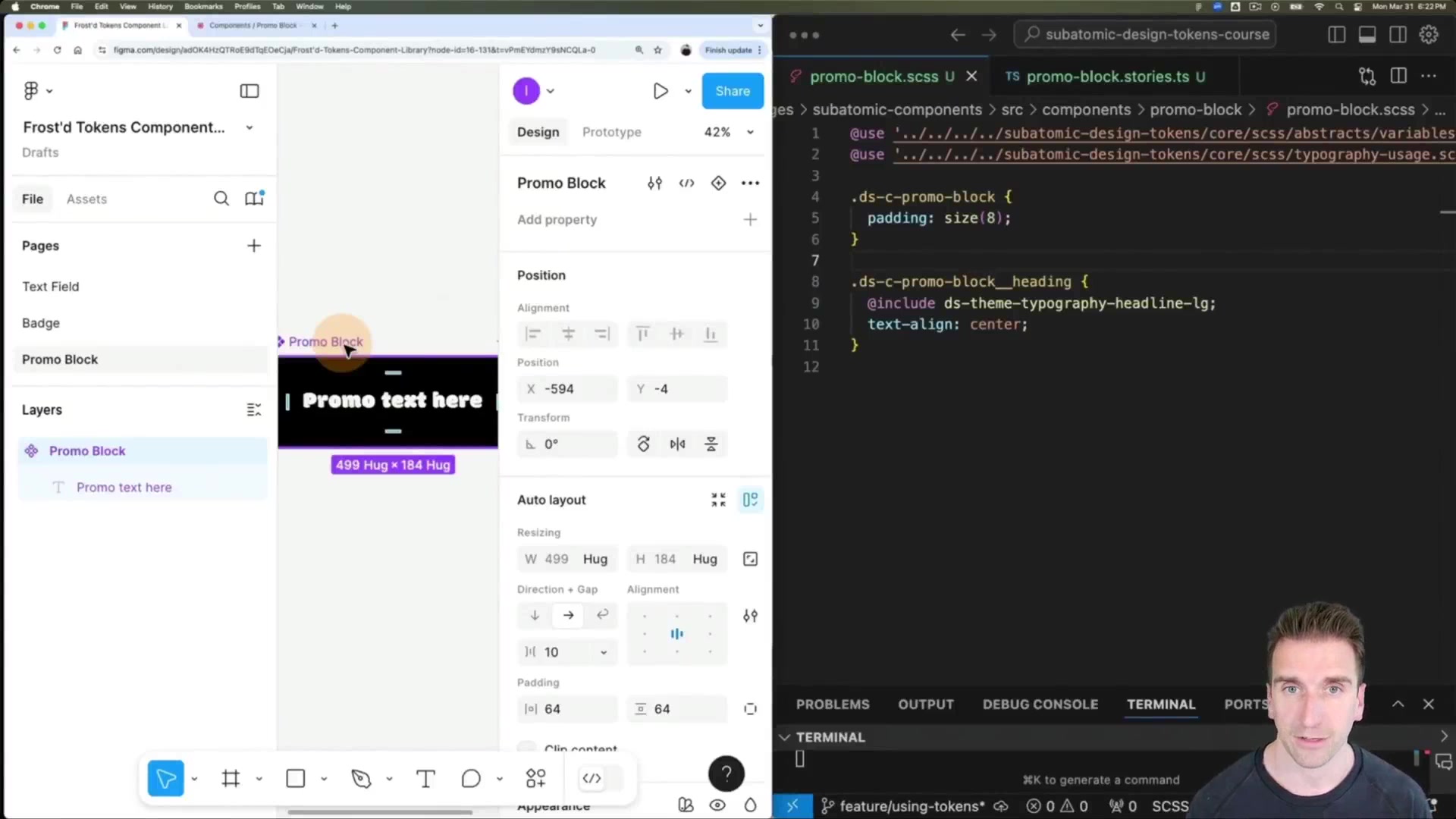Click the feature/using-tokens branch in status bar
Screen dimensions: 1456x819
905,806
